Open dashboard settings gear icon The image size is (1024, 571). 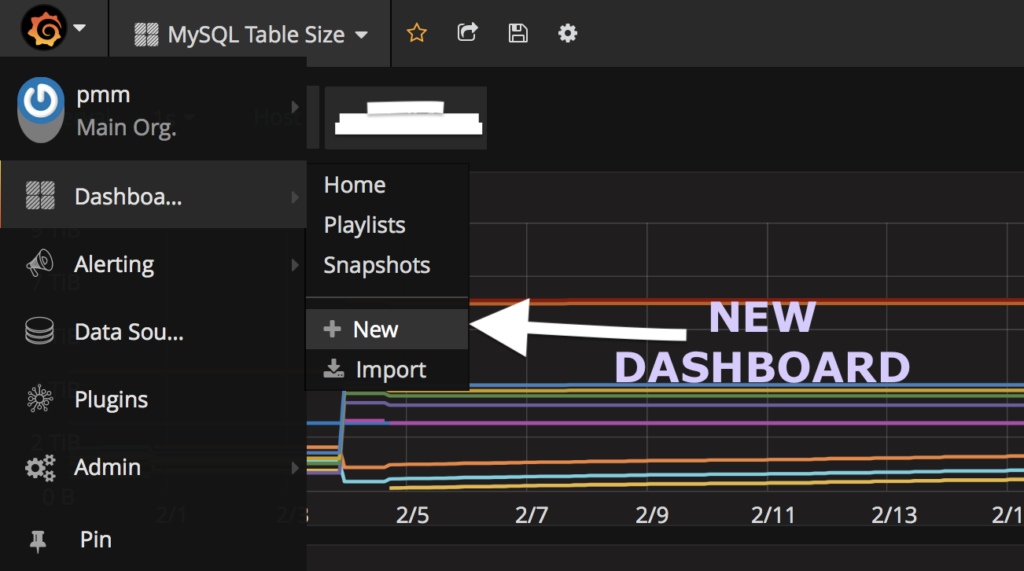pos(568,33)
